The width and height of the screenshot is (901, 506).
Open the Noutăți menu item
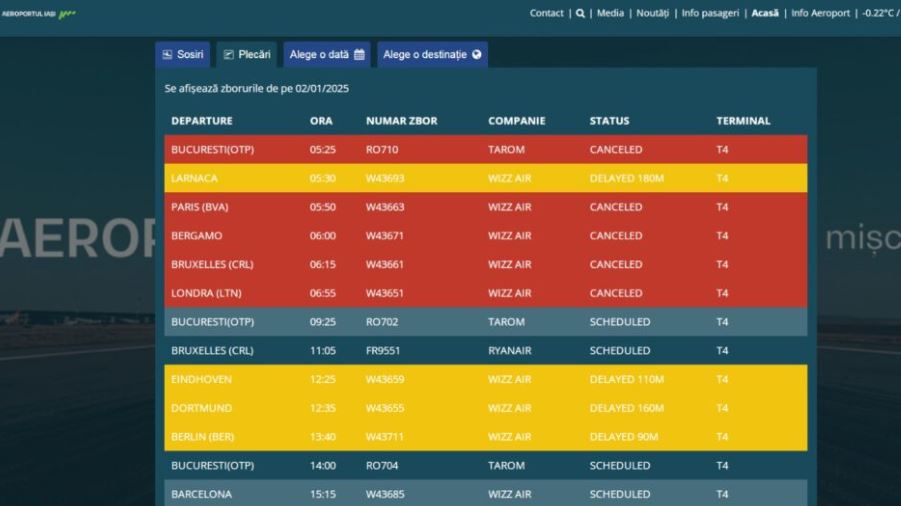click(653, 13)
